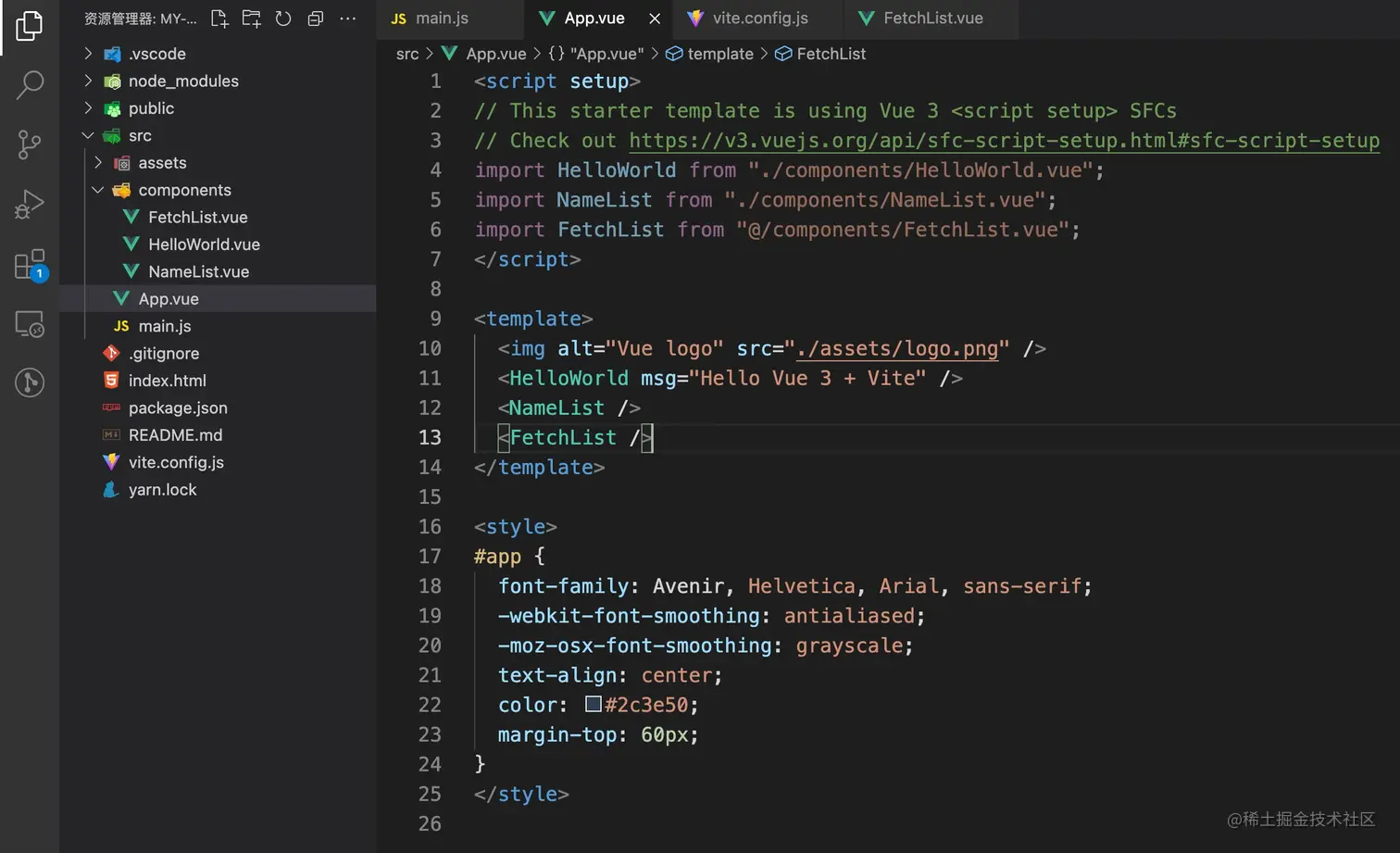Open the Explorer view in activity bar
The image size is (1400, 853).
click(x=30, y=26)
